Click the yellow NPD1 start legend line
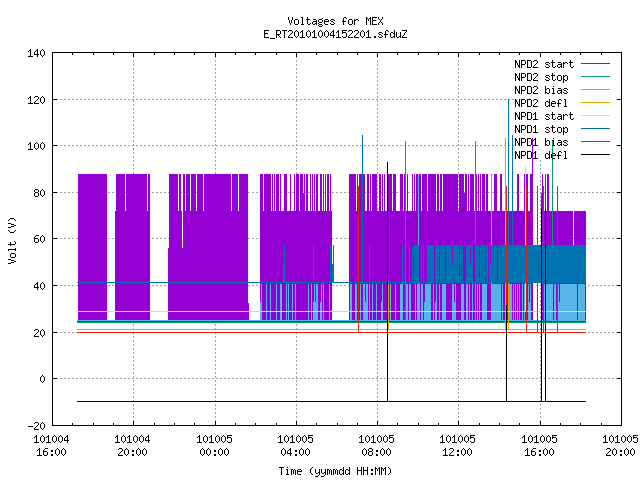The image size is (640, 480). click(596, 116)
